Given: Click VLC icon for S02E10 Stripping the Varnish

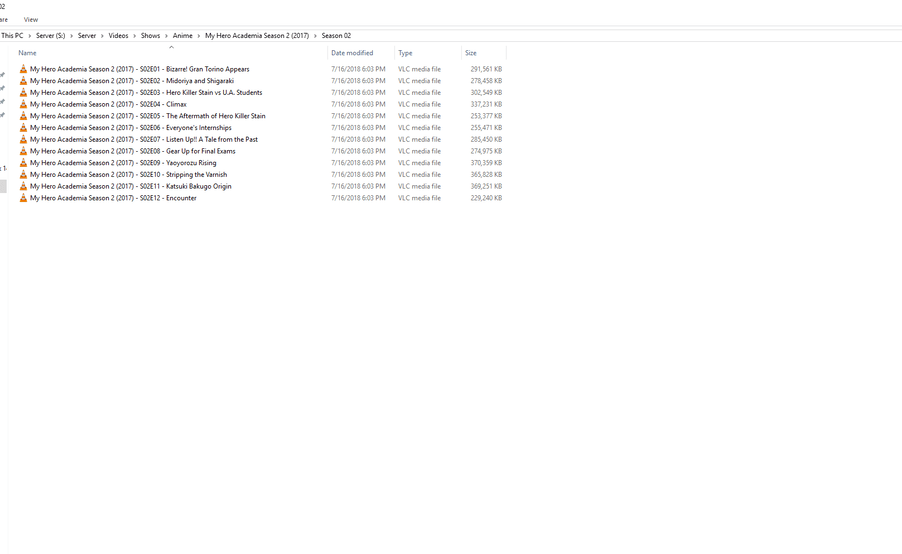Looking at the screenshot, I should pyautogui.click(x=23, y=174).
